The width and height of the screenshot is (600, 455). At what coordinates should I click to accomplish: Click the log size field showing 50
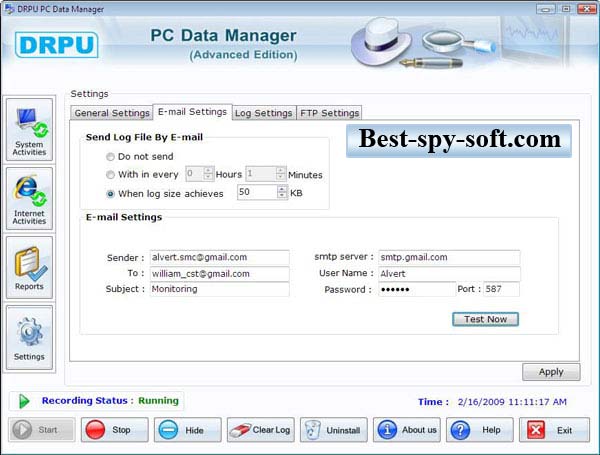258,192
